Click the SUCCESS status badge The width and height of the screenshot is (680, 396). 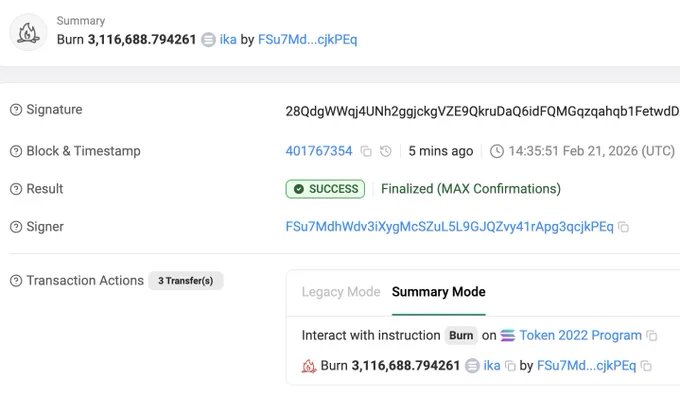pos(325,189)
